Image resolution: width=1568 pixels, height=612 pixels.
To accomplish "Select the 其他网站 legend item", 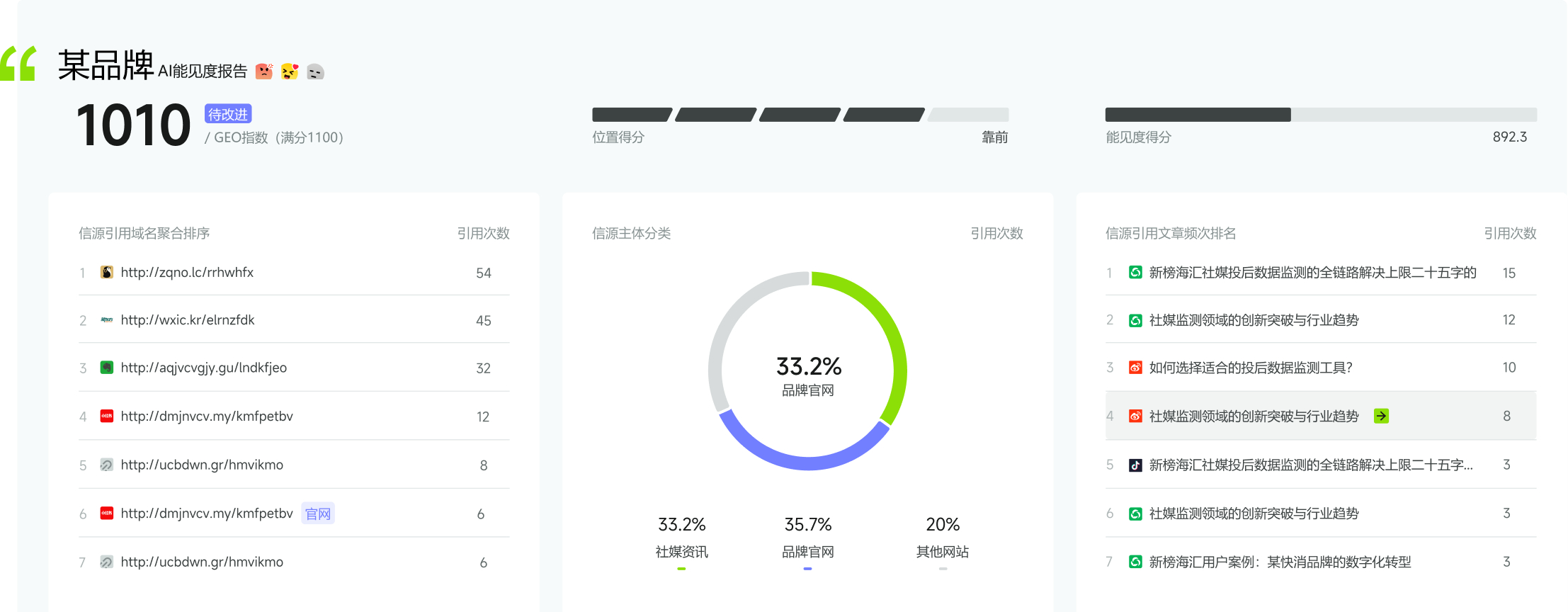I will 942,551.
